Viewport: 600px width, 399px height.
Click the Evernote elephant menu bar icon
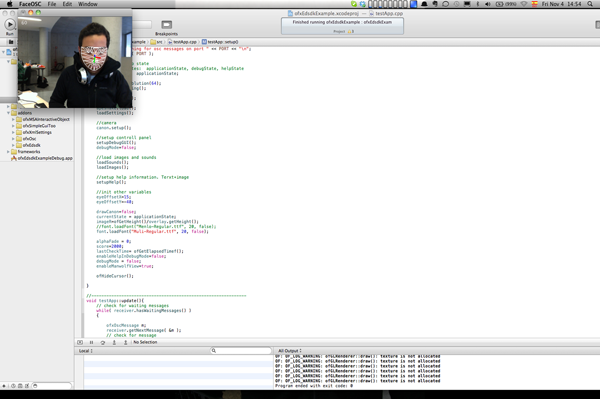[435, 4]
